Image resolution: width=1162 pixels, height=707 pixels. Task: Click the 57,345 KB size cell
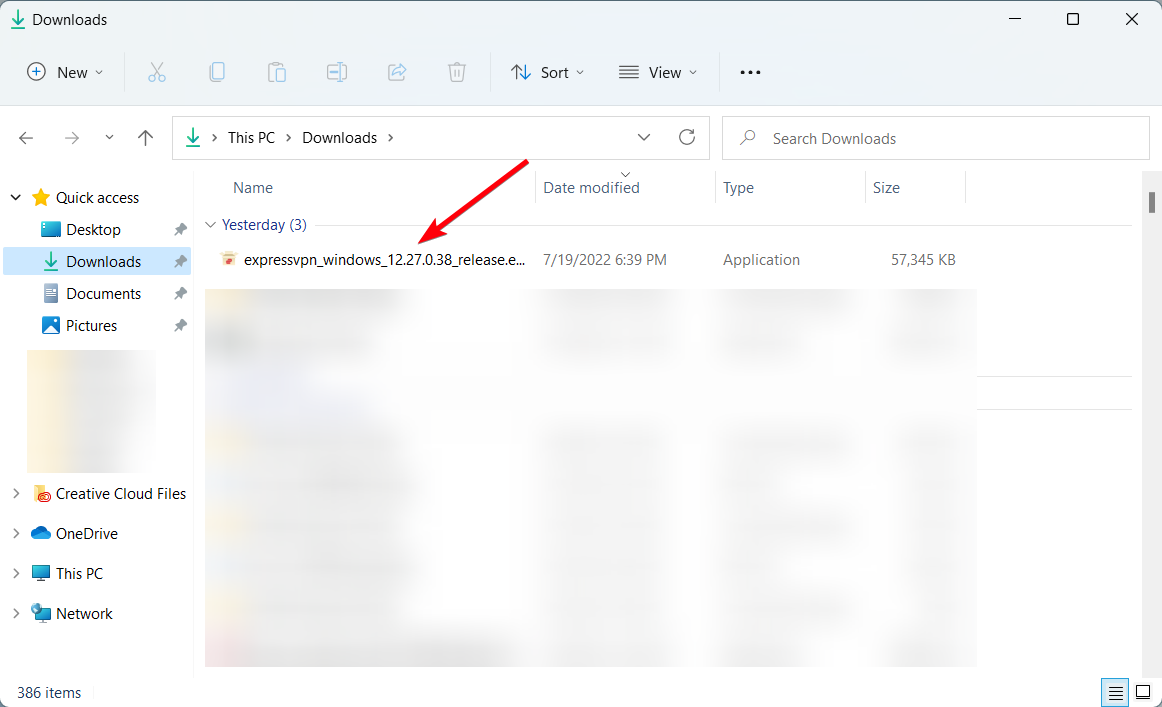coord(923,259)
